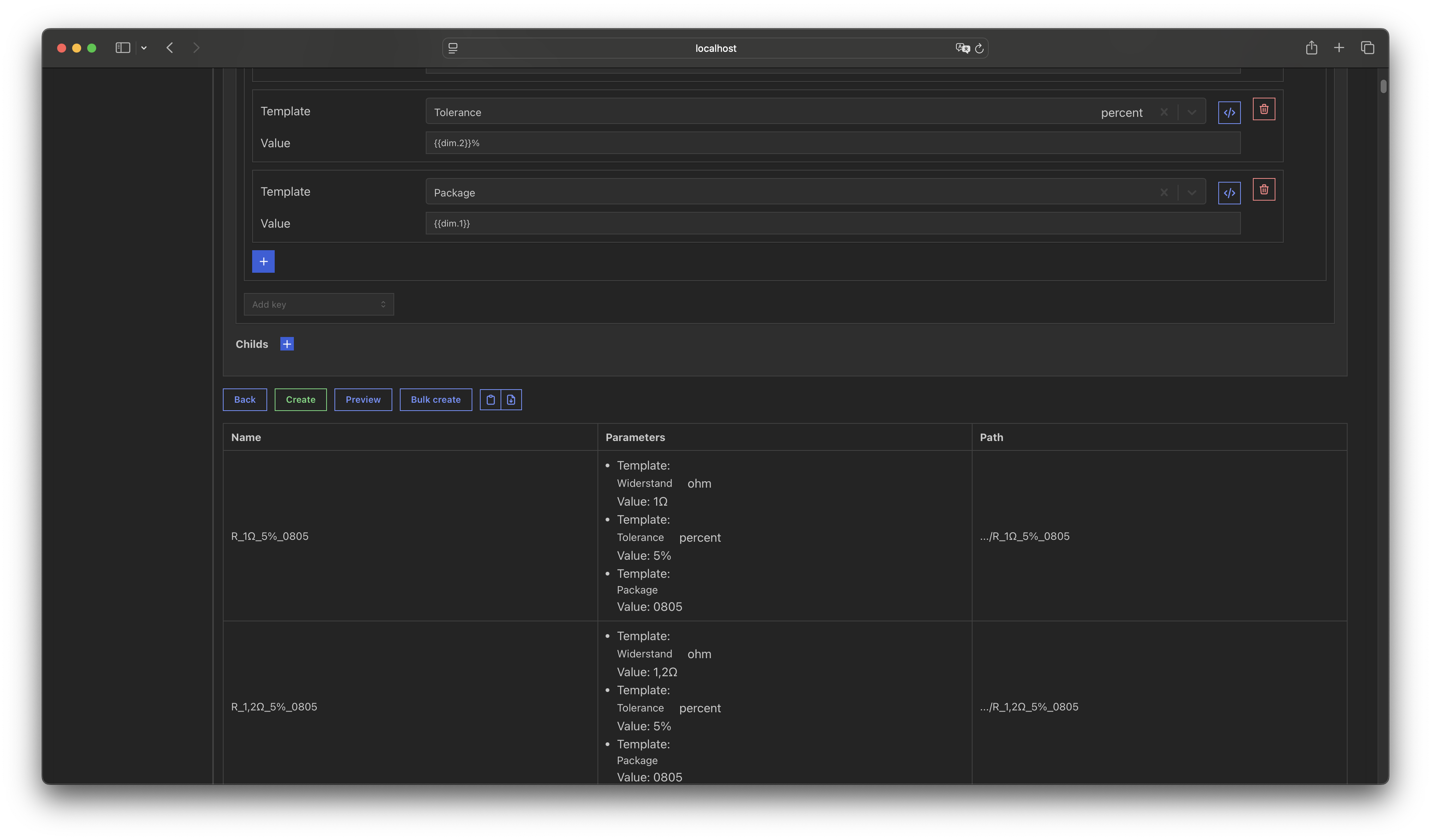Click code icon in Tolerance template row
Viewport: 1431px width, 840px height.
(x=1229, y=112)
